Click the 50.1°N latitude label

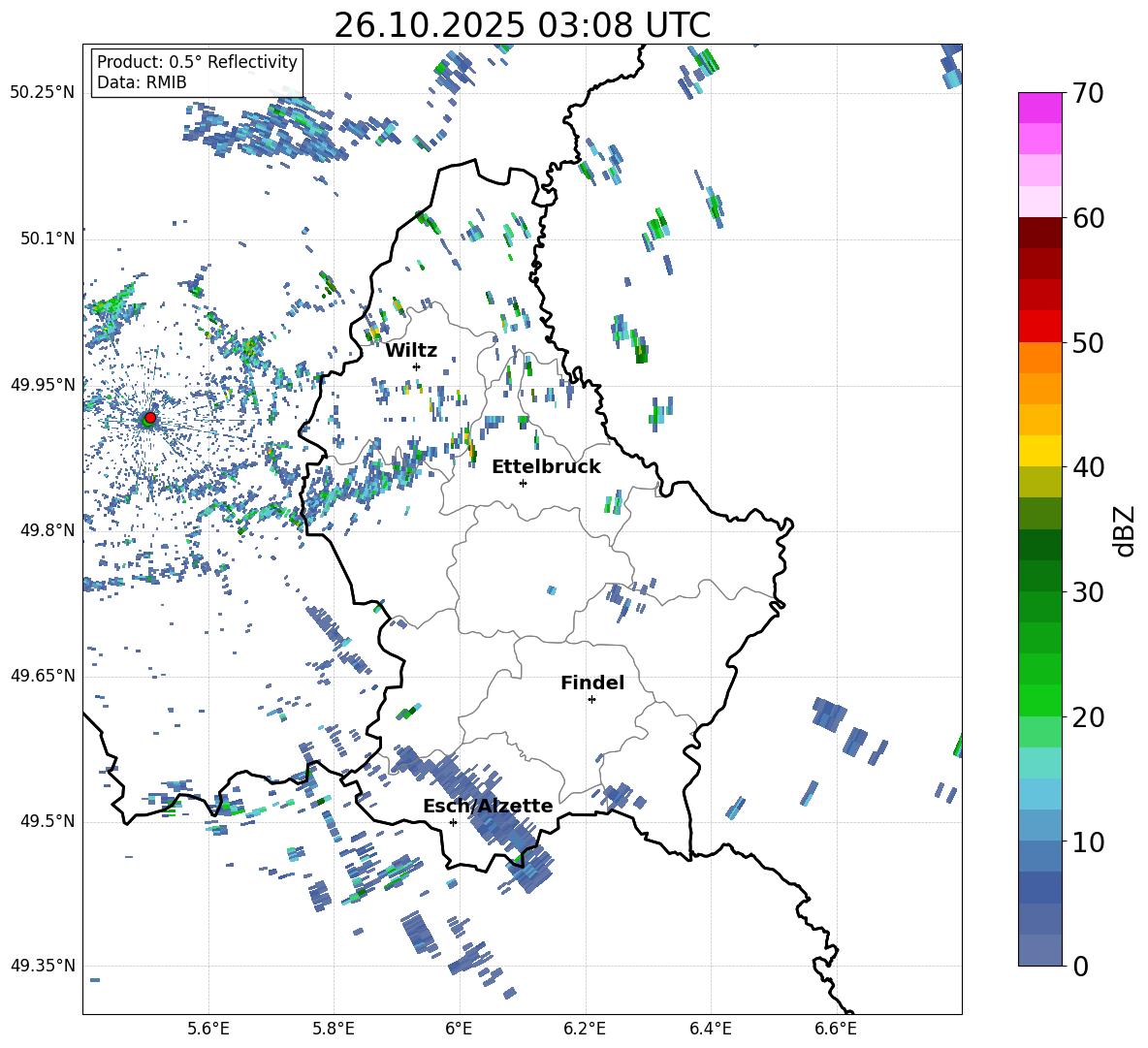pos(48,238)
